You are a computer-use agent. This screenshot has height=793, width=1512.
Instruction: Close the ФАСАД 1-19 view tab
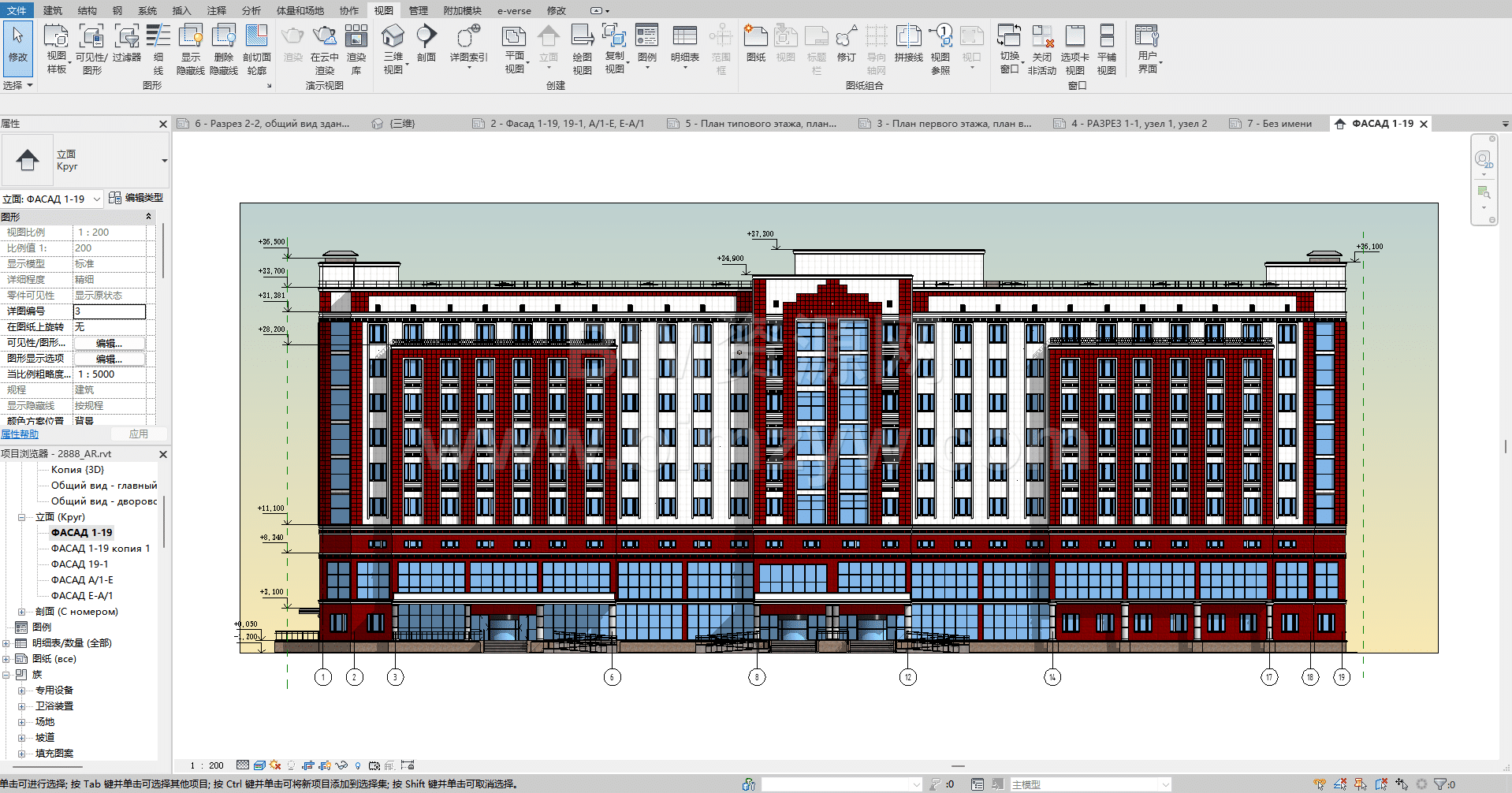tap(1424, 124)
